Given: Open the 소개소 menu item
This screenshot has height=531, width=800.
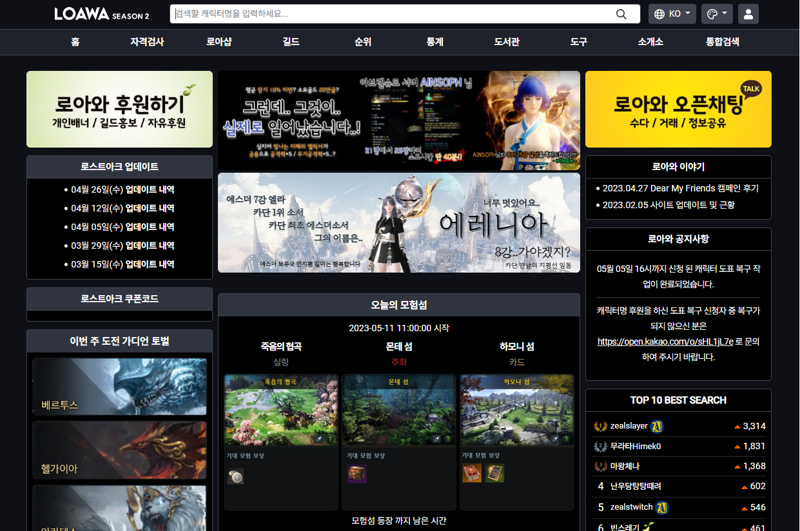Looking at the screenshot, I should pyautogui.click(x=651, y=42).
